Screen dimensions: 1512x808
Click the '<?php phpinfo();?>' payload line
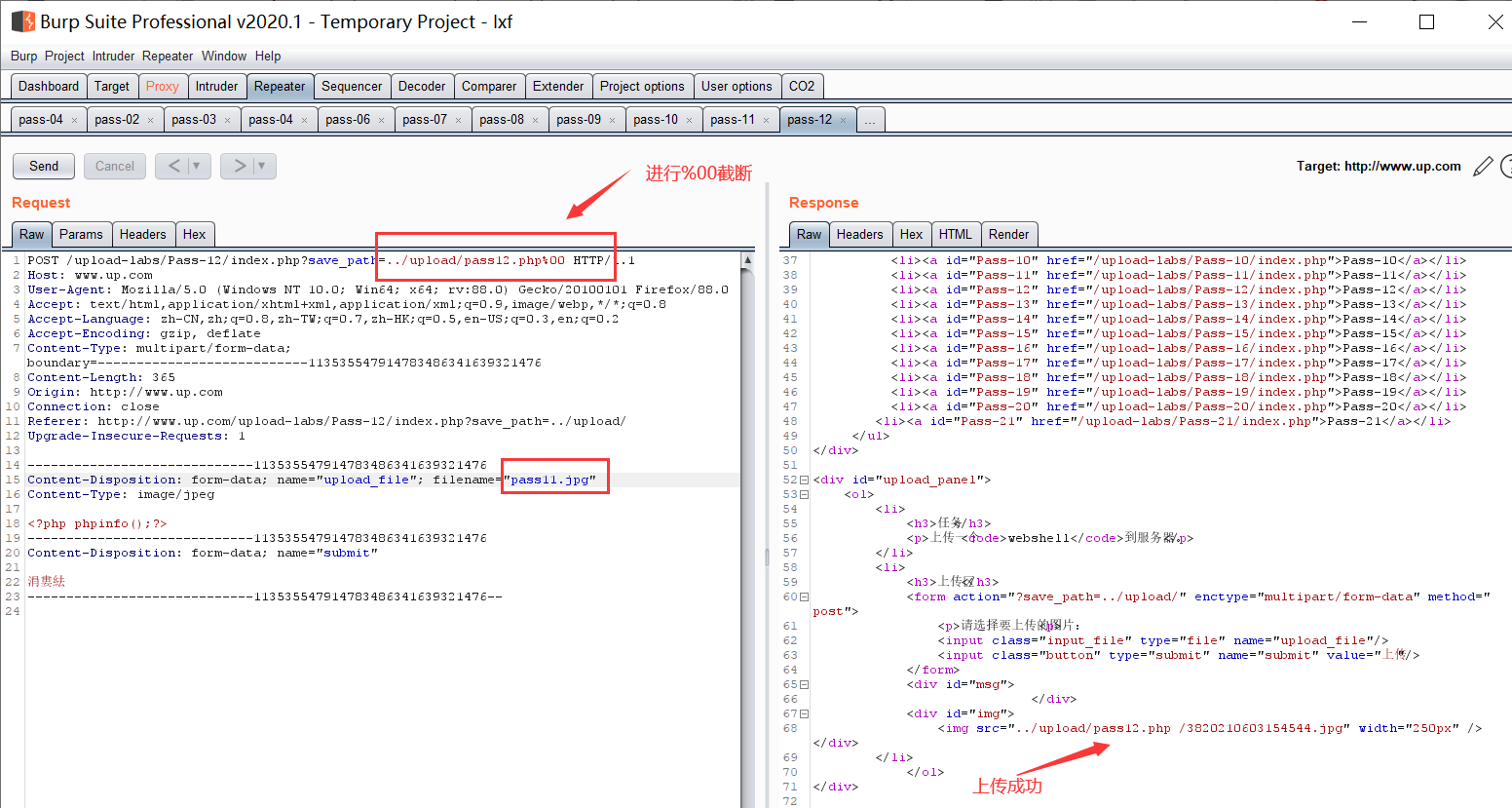[97, 523]
